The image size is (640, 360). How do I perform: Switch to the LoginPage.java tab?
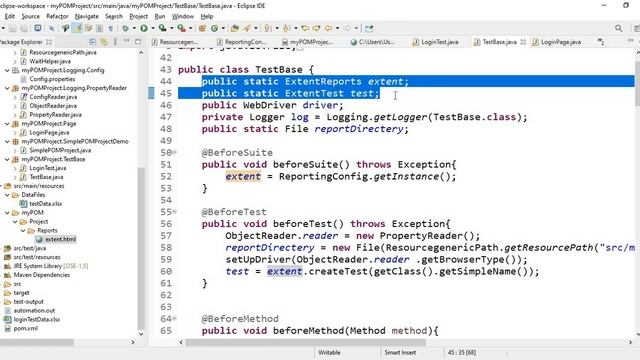[556, 42]
